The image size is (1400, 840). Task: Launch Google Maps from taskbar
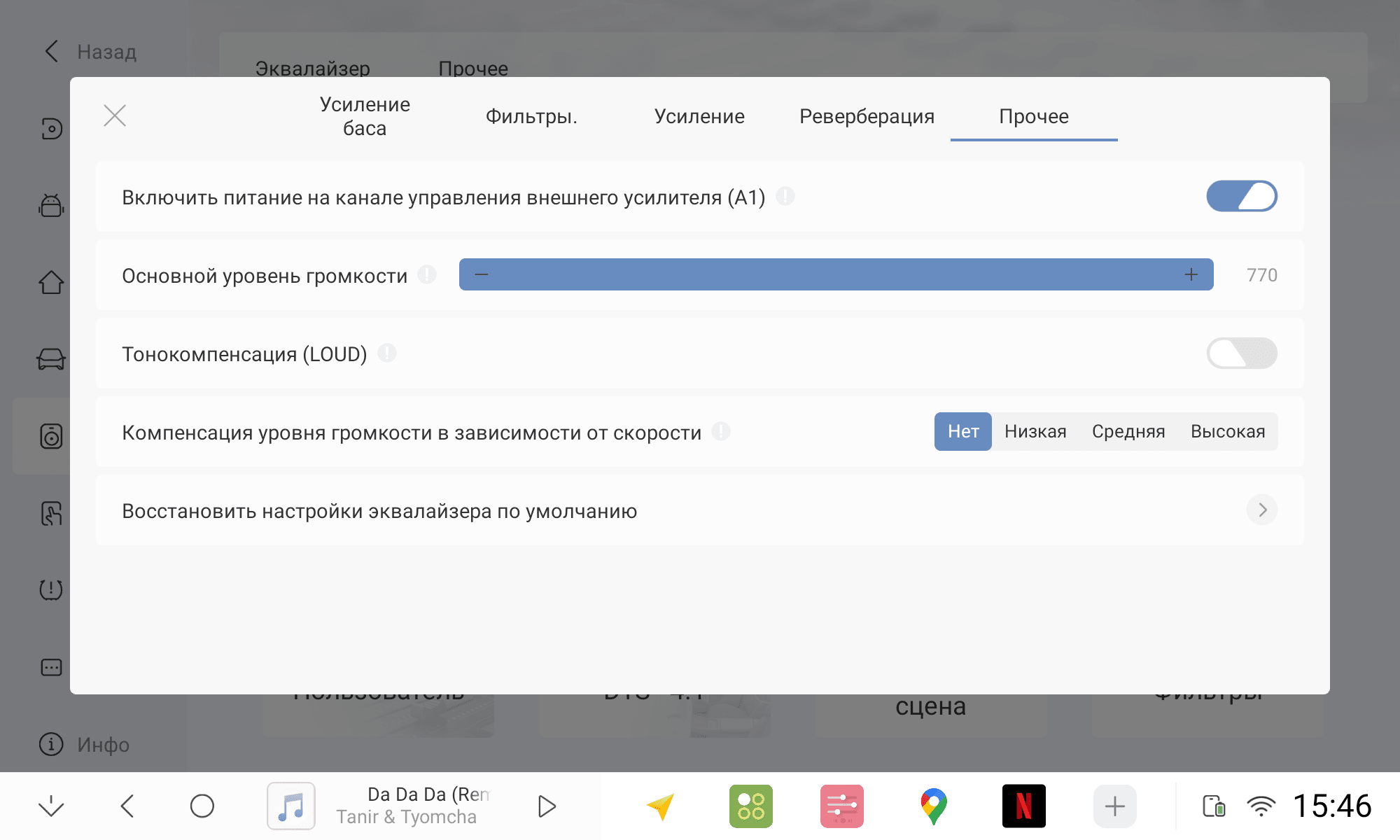[x=934, y=806]
